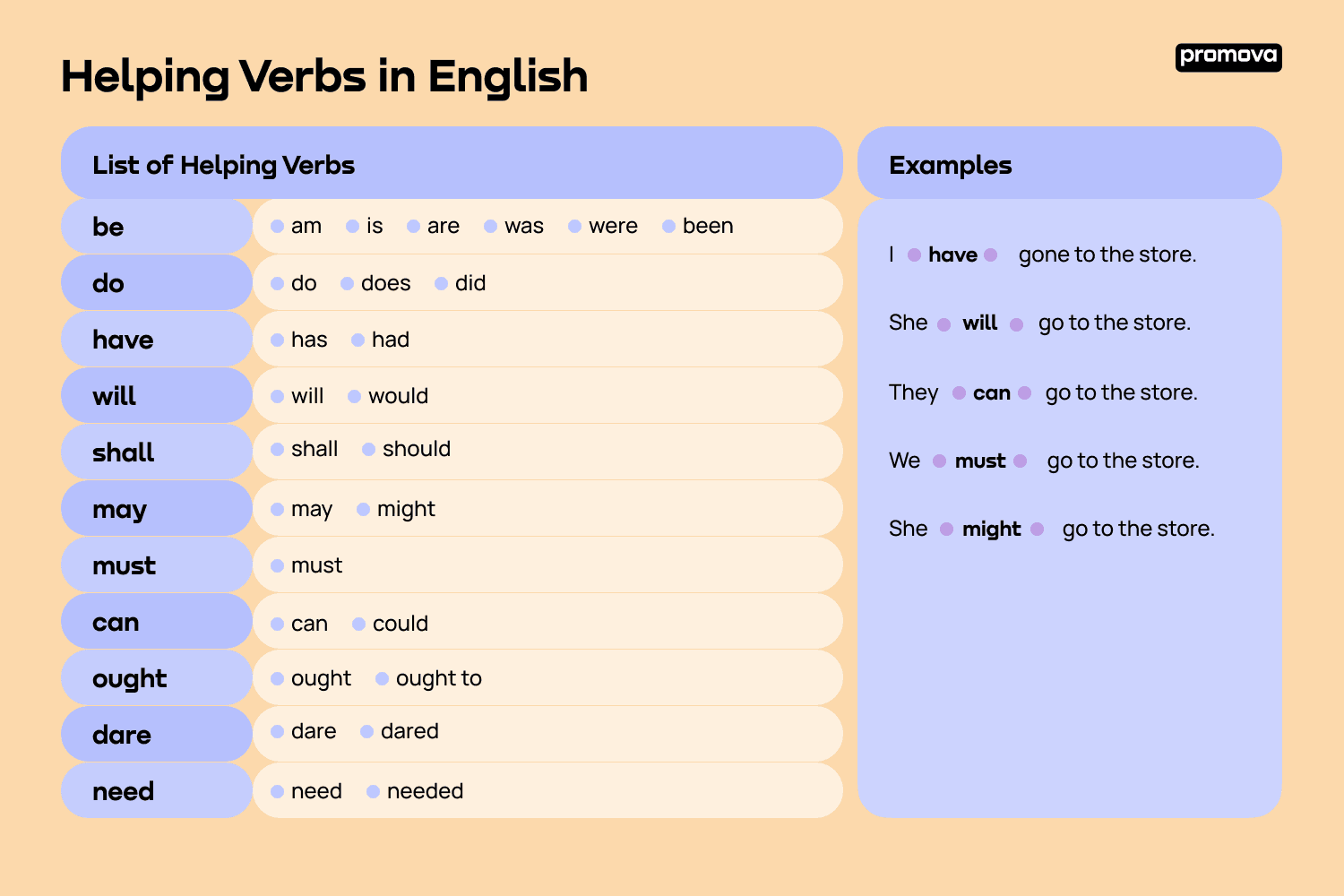The image size is (1344, 896).
Task: Click the bullet dot before "could"
Action: point(358,624)
